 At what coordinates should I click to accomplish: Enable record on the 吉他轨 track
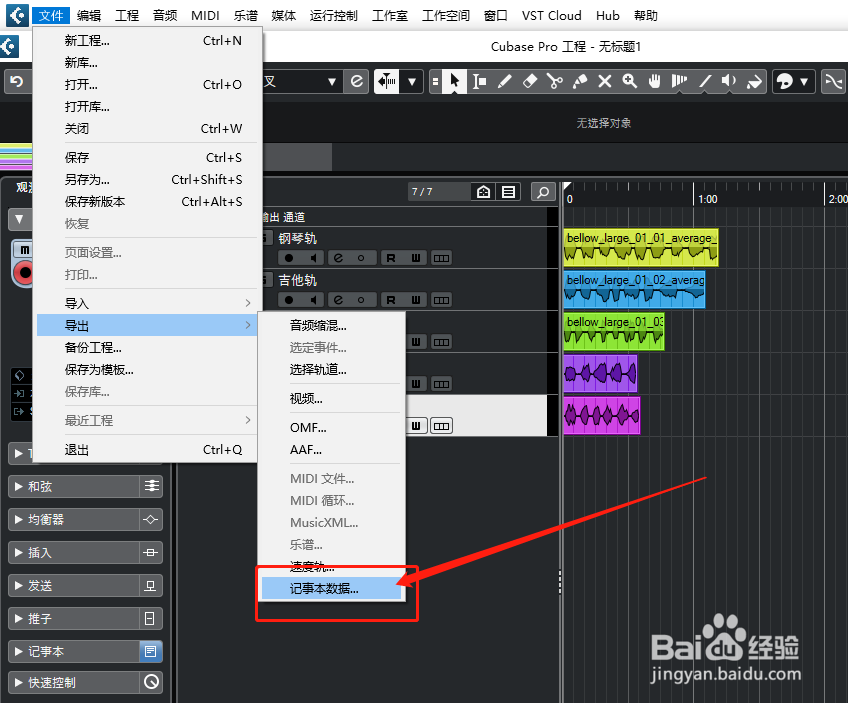pyautogui.click(x=289, y=300)
